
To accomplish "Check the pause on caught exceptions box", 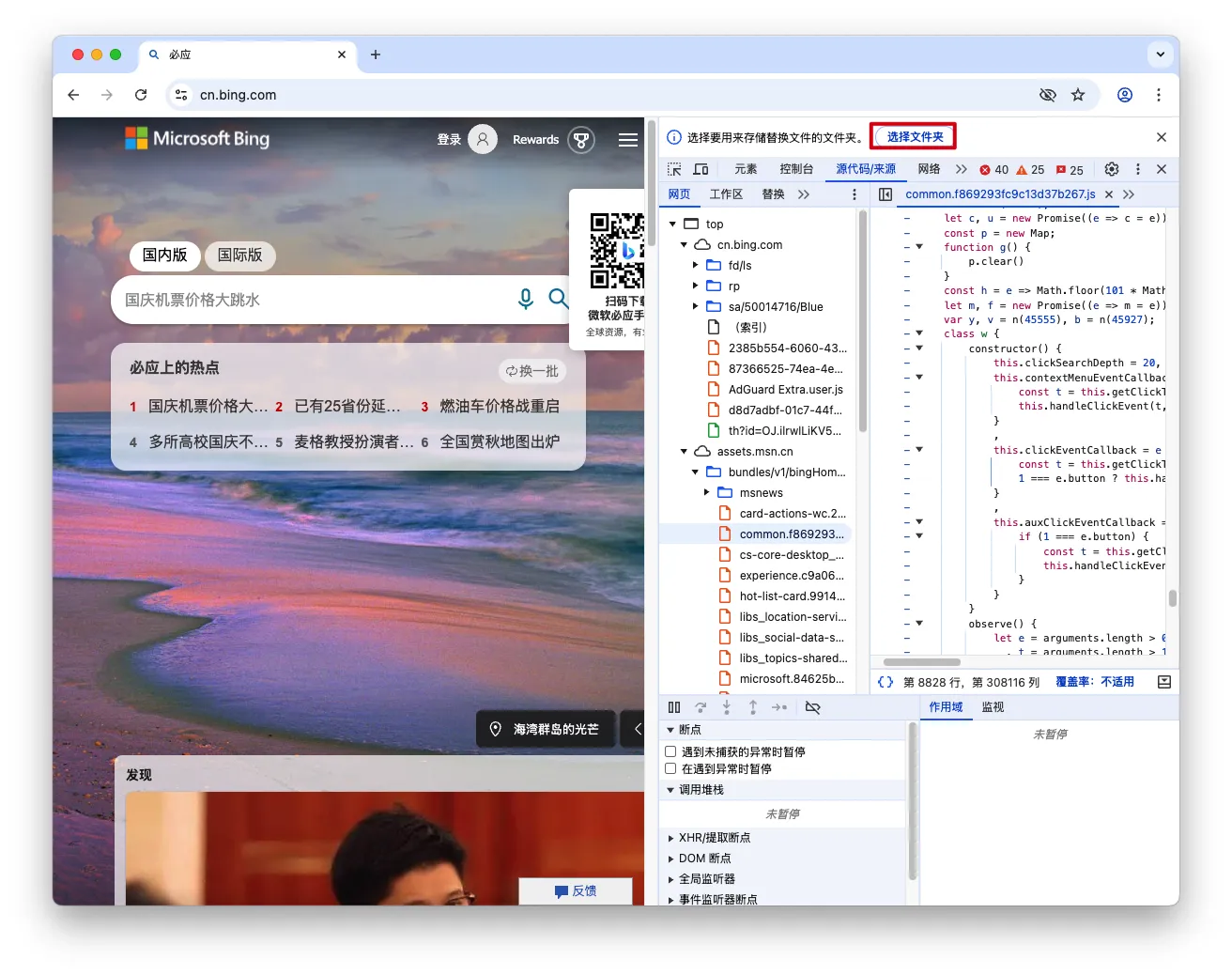I will (670, 768).
